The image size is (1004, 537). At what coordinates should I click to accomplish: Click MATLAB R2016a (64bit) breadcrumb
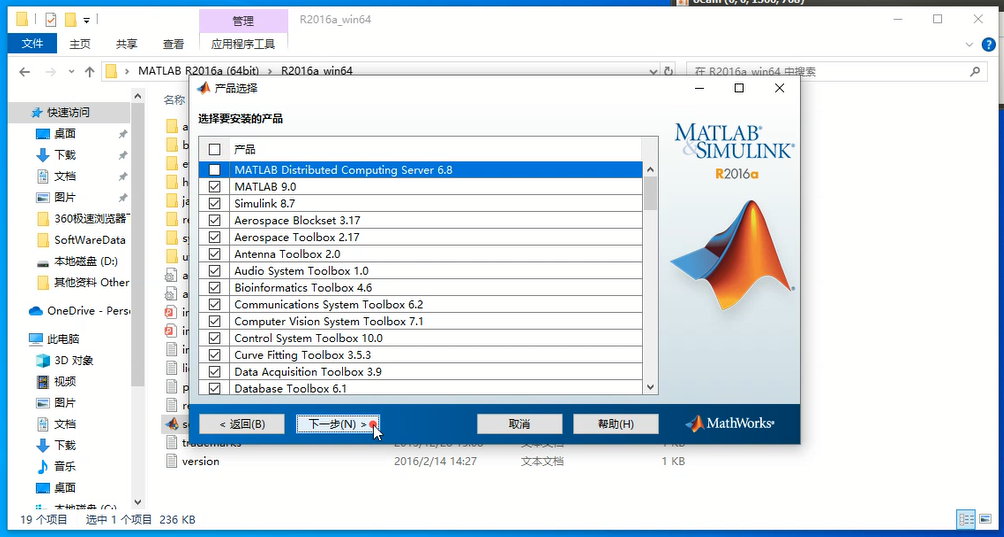(200, 71)
